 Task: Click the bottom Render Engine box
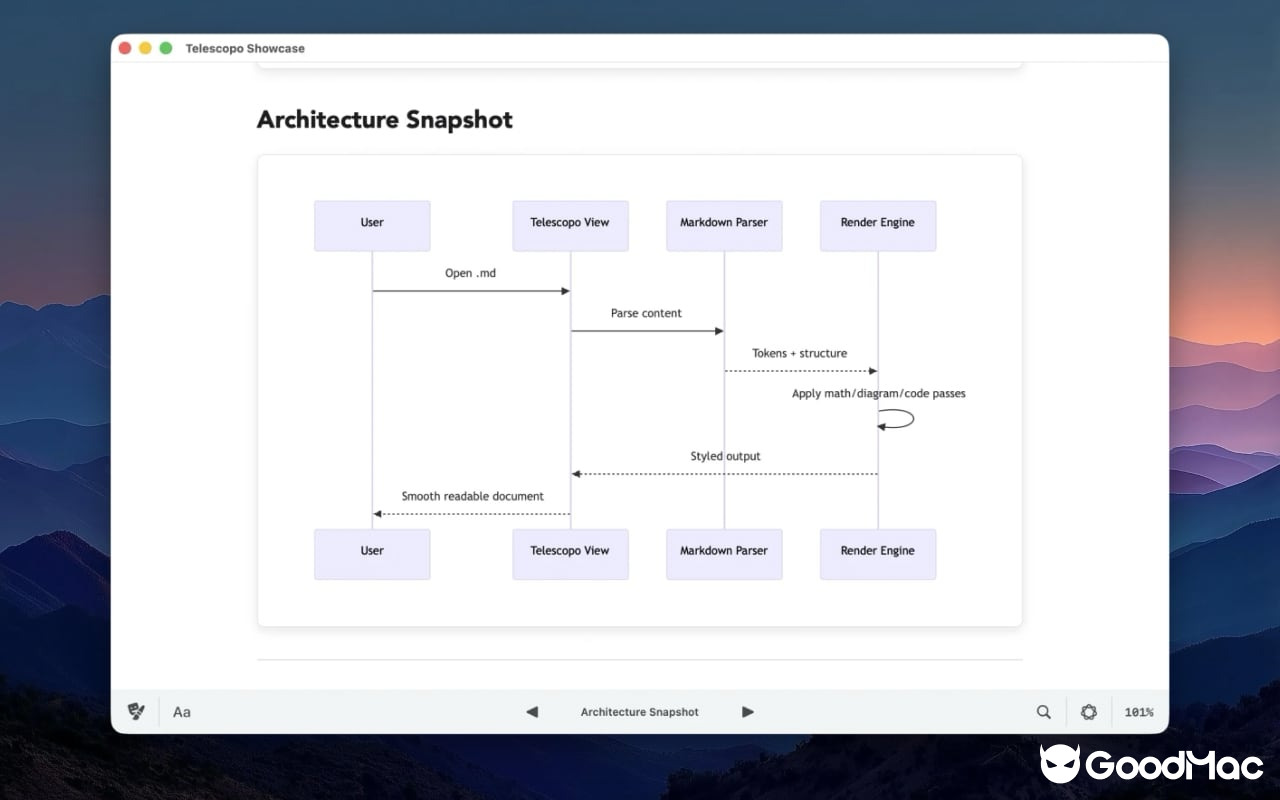coord(877,551)
